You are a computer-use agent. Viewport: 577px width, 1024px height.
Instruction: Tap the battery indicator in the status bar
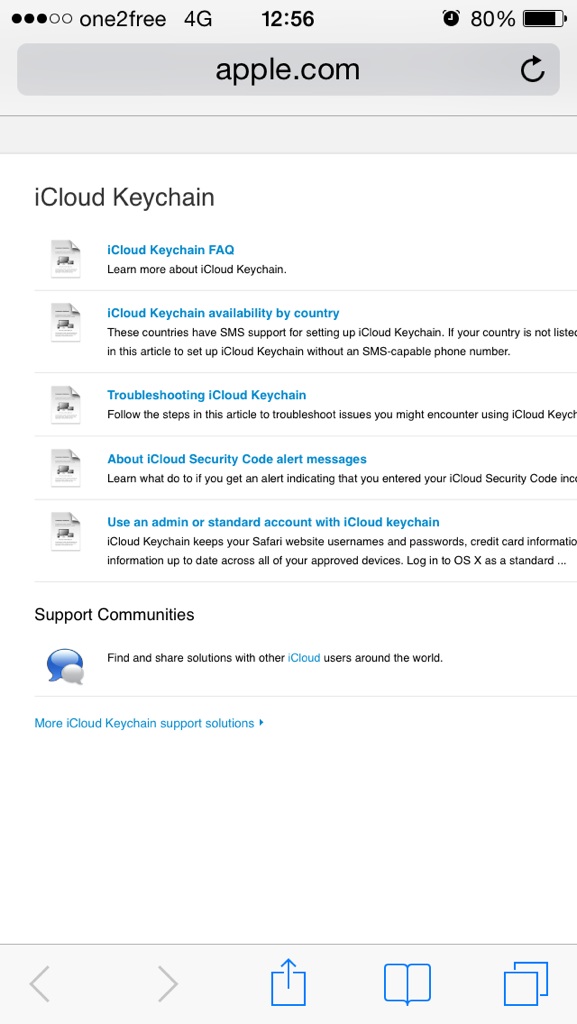[x=545, y=19]
